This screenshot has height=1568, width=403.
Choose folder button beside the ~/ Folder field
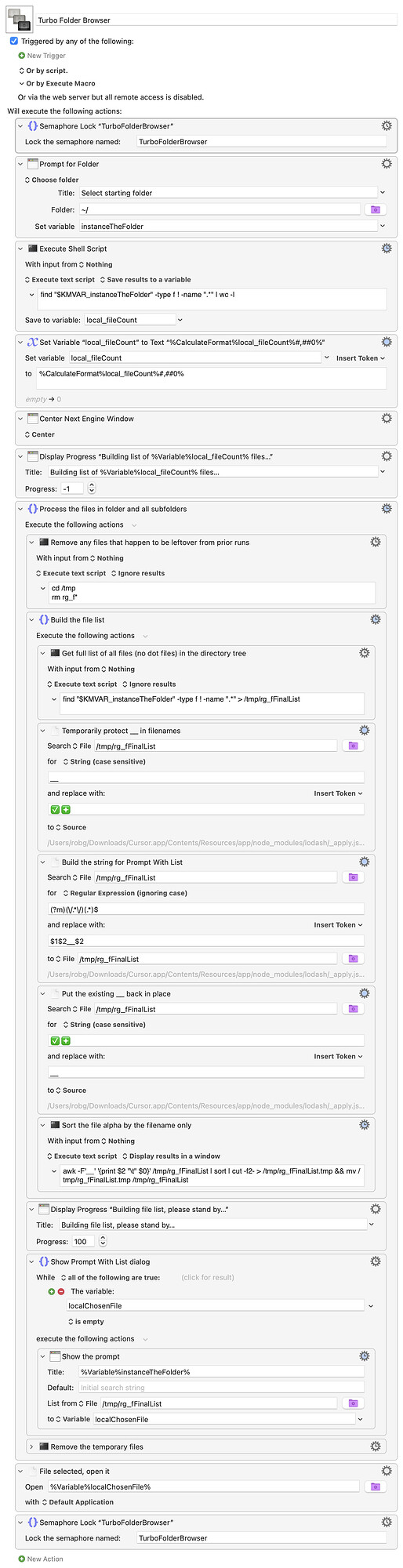pyautogui.click(x=375, y=209)
